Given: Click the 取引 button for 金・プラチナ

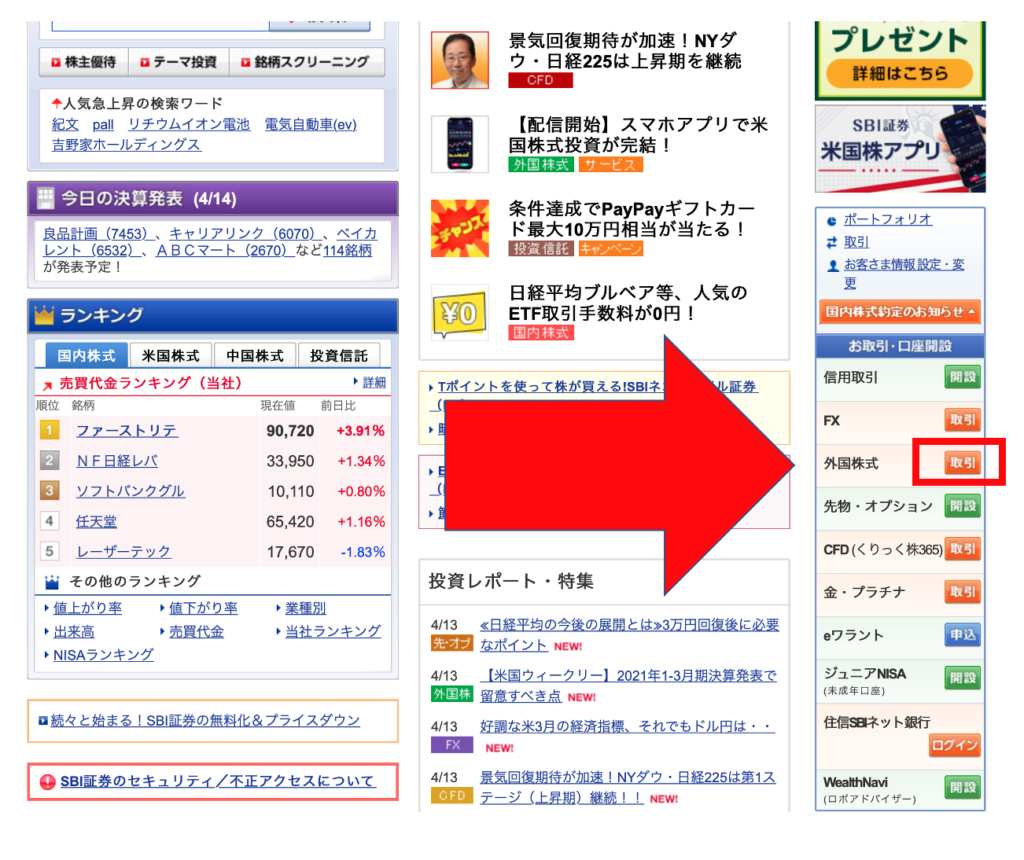Looking at the screenshot, I should [x=963, y=592].
